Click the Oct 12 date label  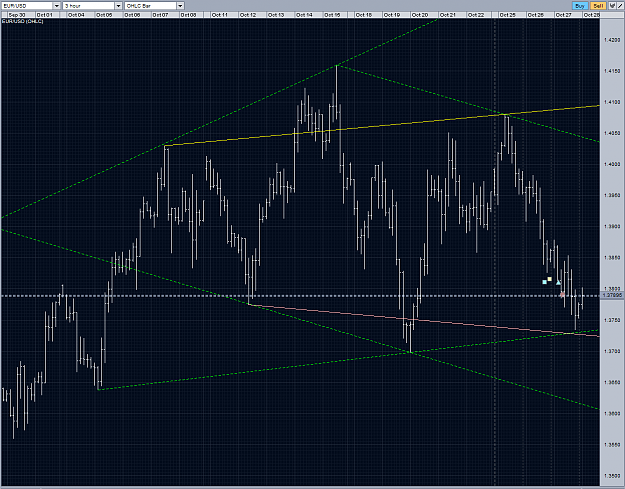coord(248,15)
